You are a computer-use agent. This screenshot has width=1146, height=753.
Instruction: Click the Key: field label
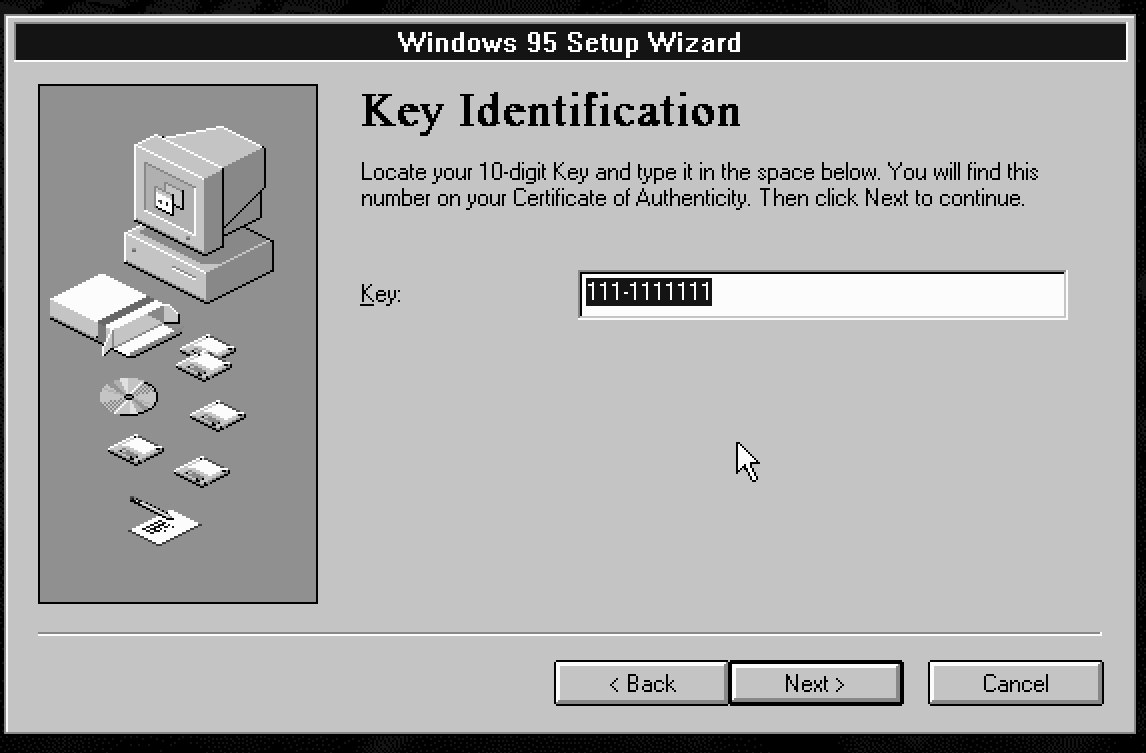pos(381,294)
